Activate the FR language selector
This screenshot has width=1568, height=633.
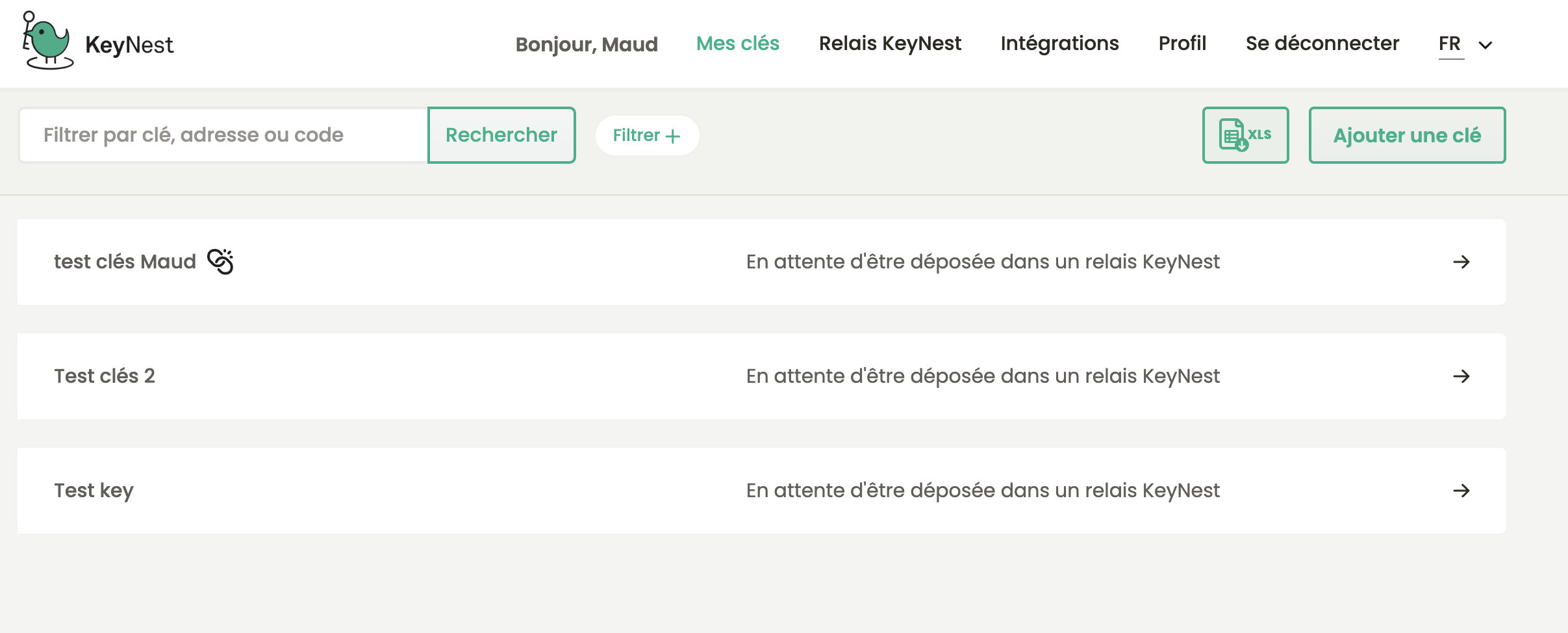click(1450, 43)
